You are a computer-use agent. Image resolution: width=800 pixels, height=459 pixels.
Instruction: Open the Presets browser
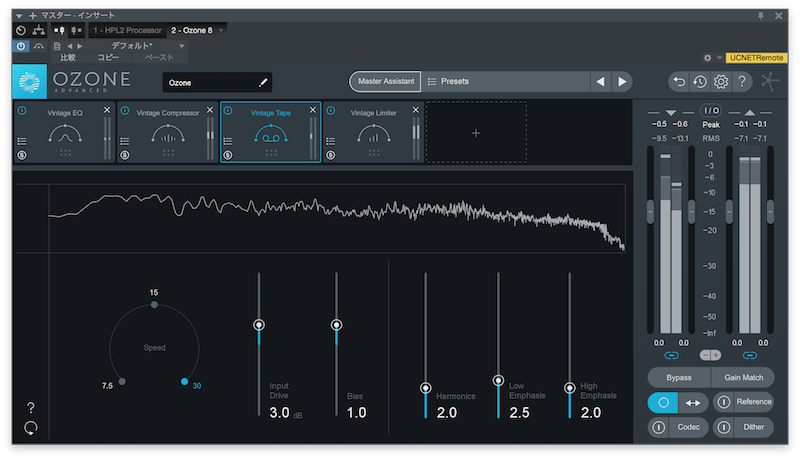click(505, 82)
